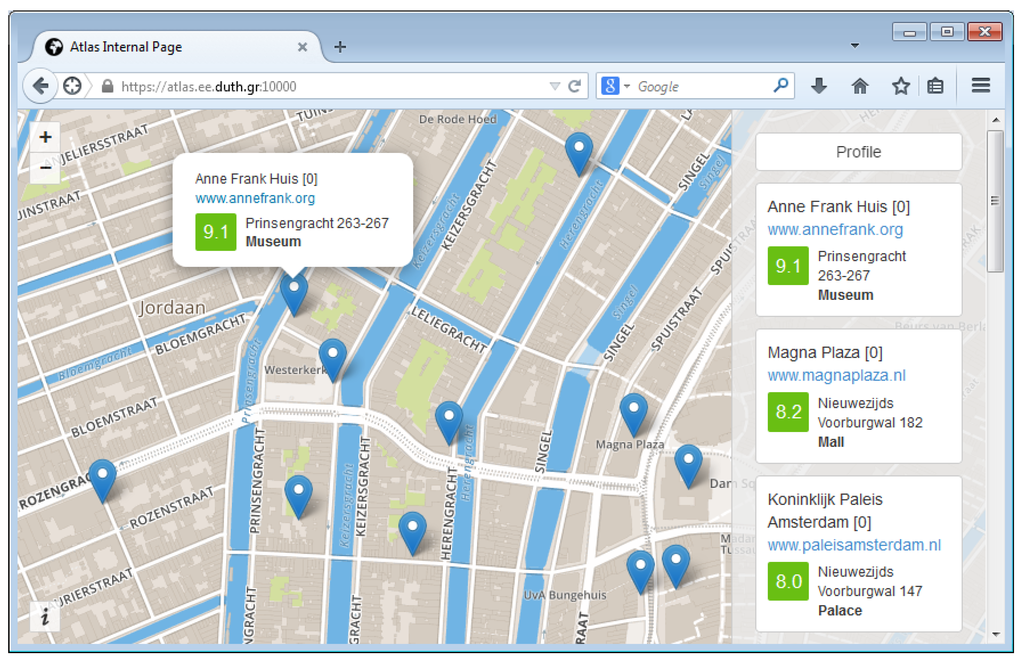
Task: Expand the URL history dropdown arrow
Action: tap(555, 87)
